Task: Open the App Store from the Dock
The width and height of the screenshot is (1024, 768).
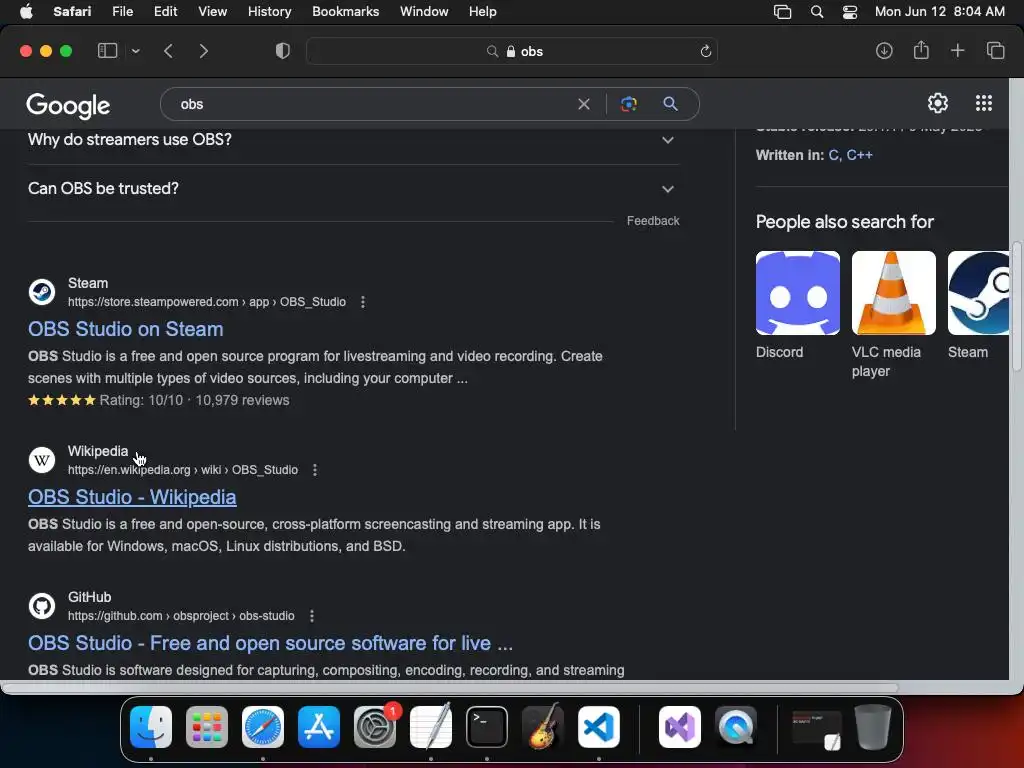Action: pyautogui.click(x=319, y=726)
